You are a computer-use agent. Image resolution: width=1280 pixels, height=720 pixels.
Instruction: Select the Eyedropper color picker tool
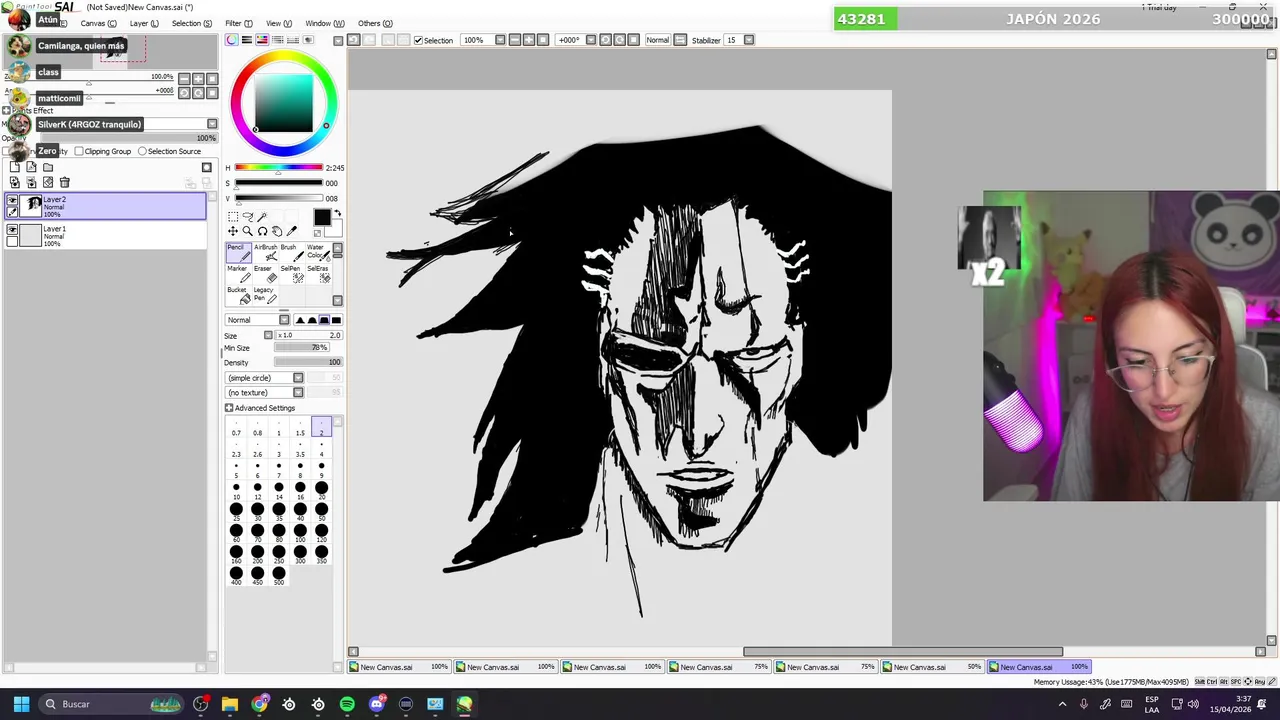click(291, 231)
